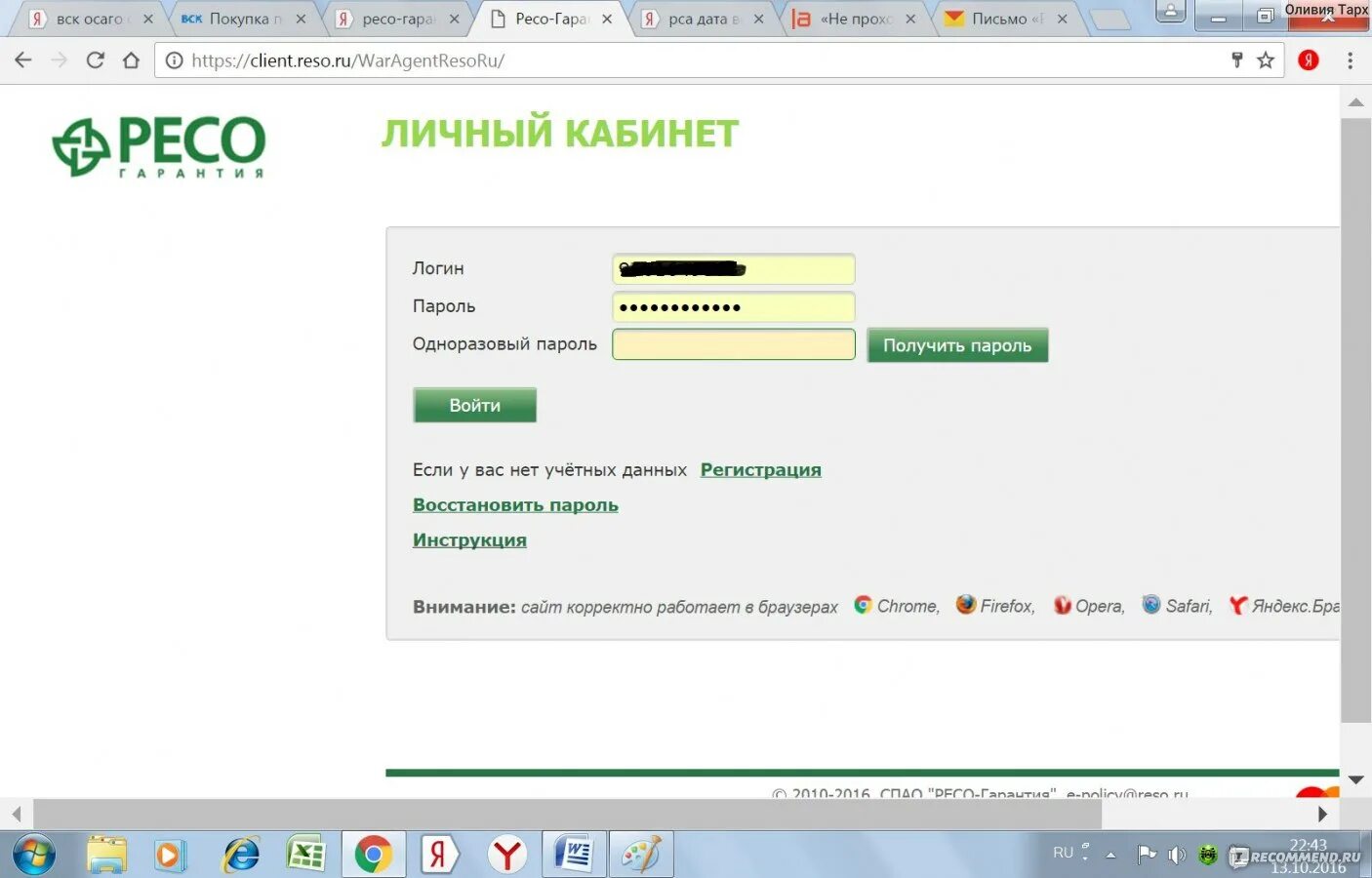The height and width of the screenshot is (878, 1372).
Task: Open the 'Восстановить пароль' link
Action: pyautogui.click(x=515, y=504)
